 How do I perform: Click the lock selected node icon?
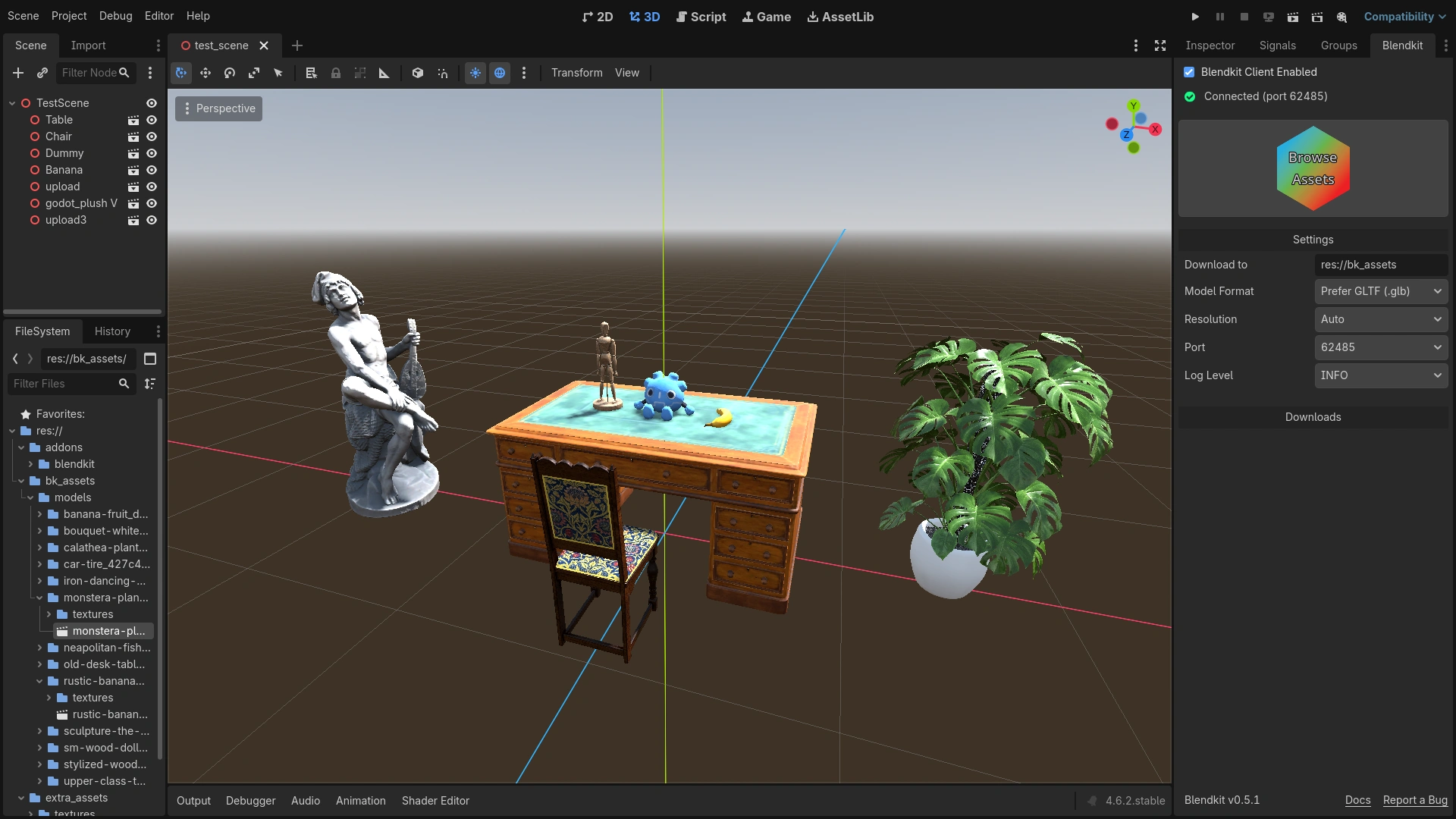336,73
